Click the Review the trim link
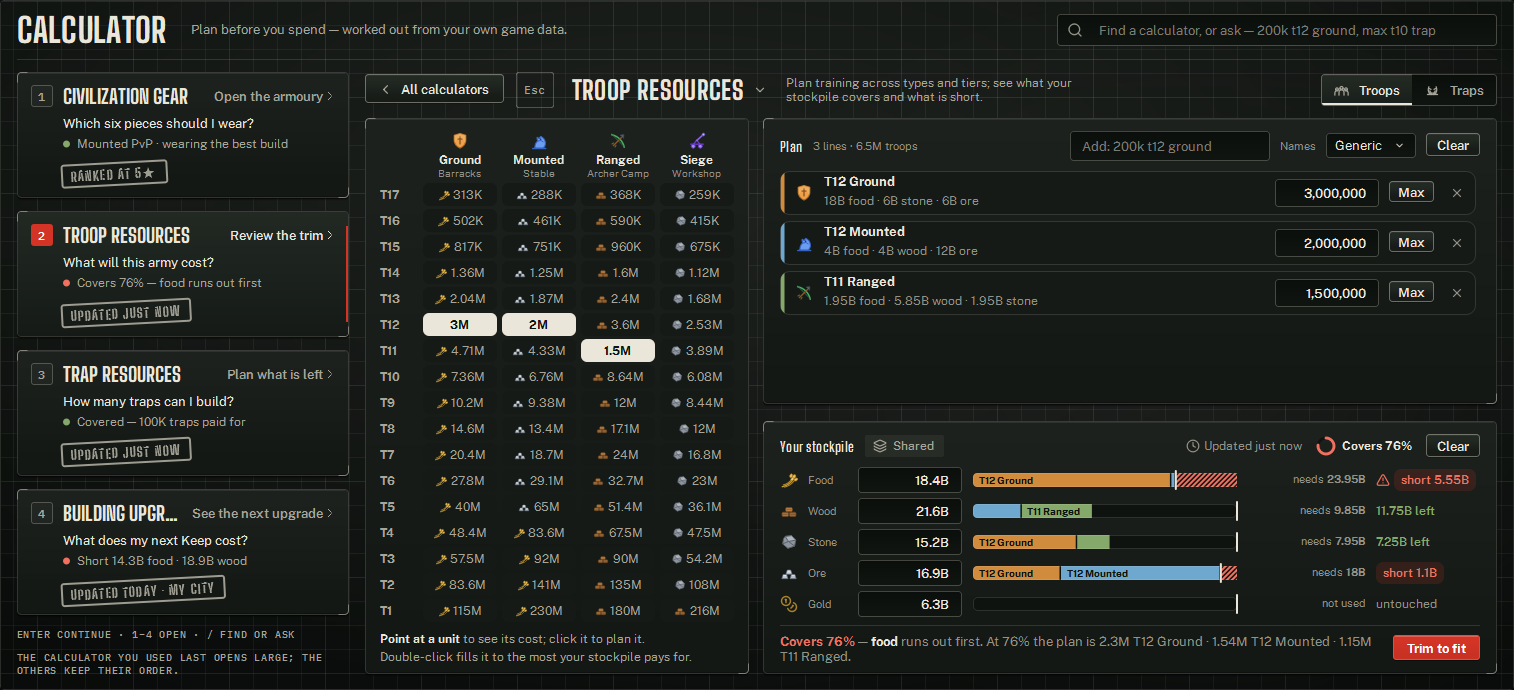 (x=281, y=235)
